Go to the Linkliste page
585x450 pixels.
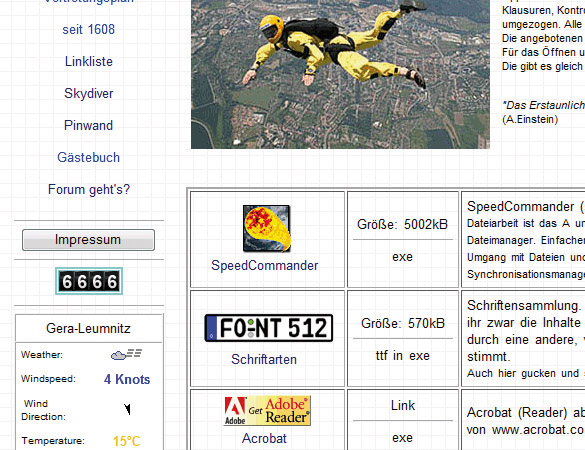point(89,61)
